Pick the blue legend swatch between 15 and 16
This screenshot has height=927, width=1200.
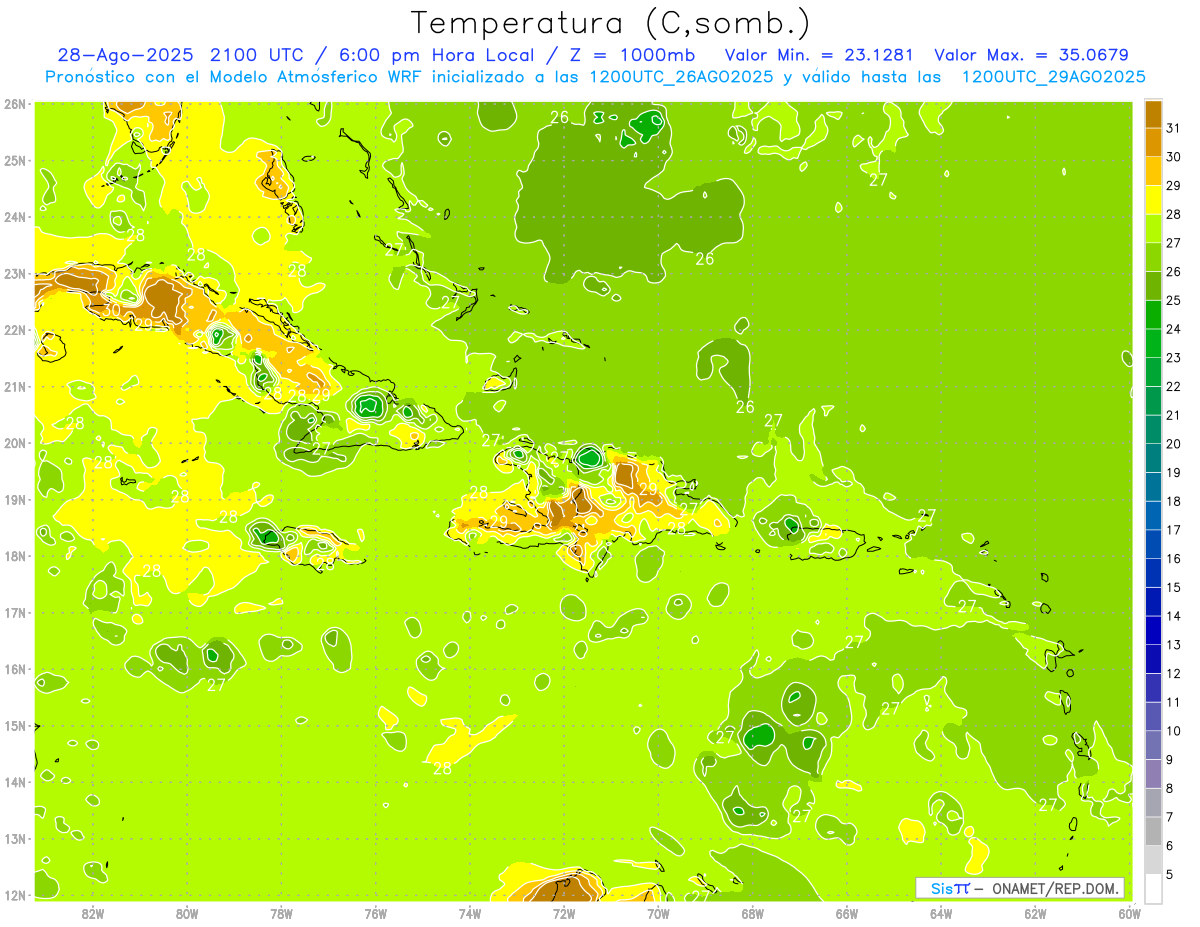point(1153,573)
